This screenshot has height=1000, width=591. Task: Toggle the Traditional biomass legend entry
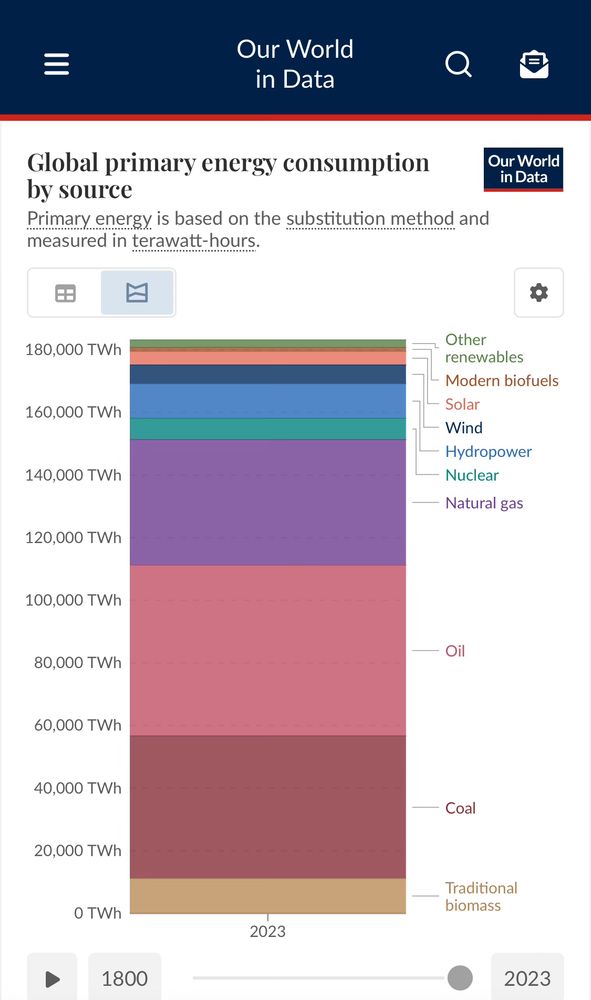[481, 896]
